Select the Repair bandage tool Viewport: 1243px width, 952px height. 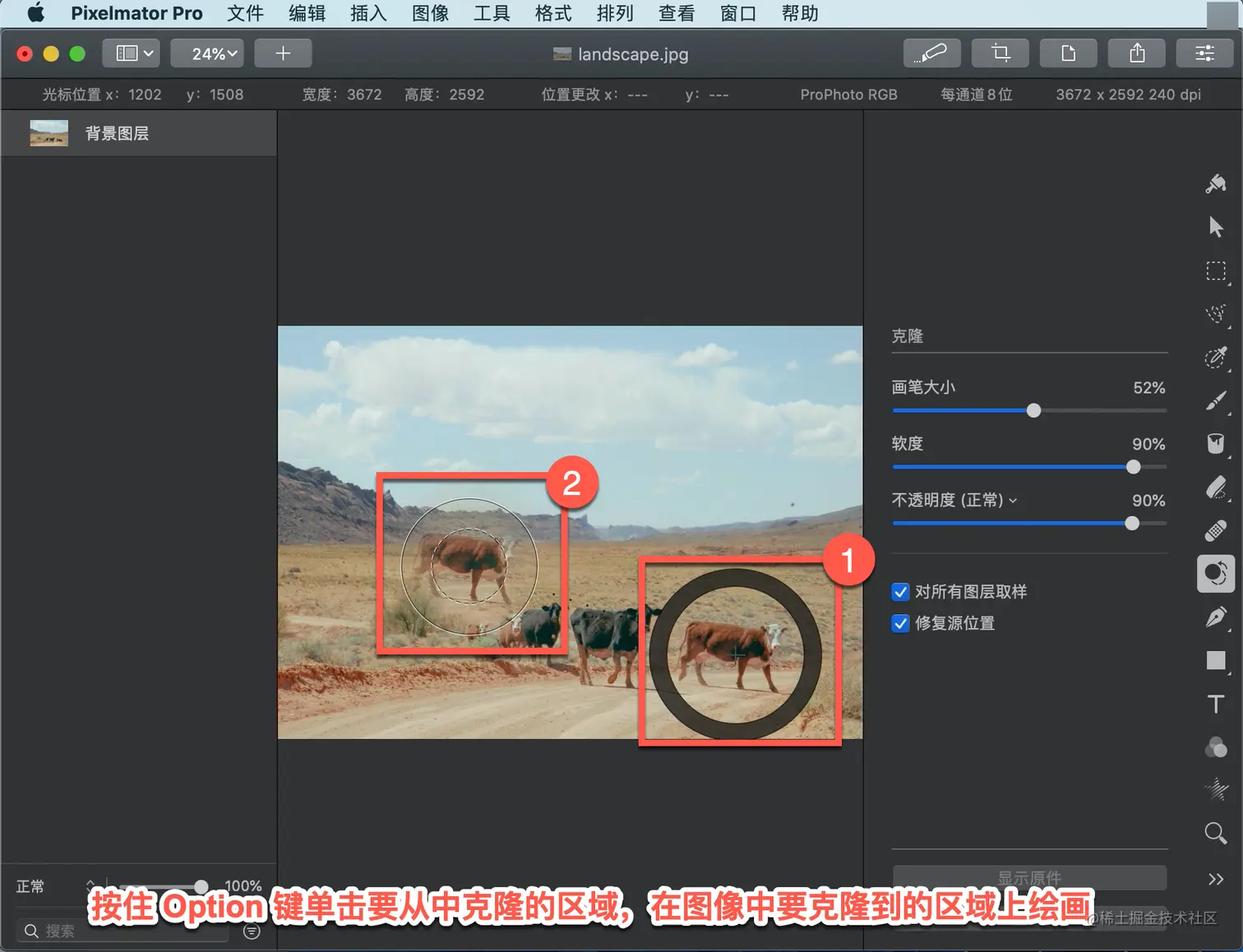coord(1216,531)
